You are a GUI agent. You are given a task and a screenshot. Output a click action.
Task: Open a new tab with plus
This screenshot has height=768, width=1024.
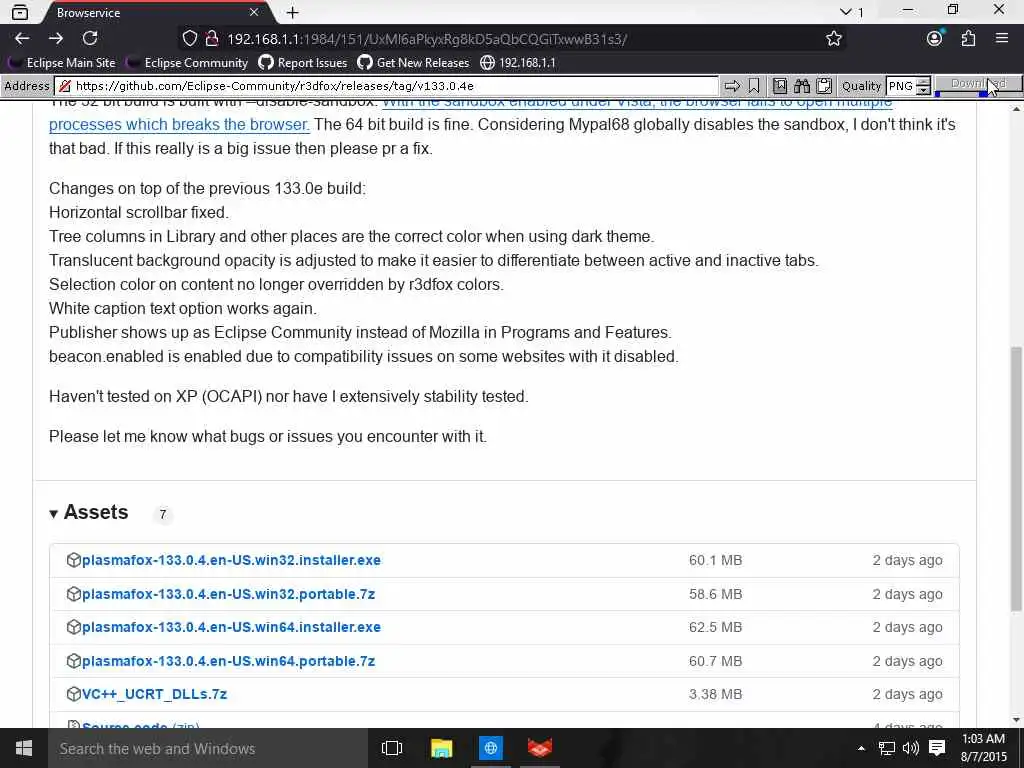[293, 12]
